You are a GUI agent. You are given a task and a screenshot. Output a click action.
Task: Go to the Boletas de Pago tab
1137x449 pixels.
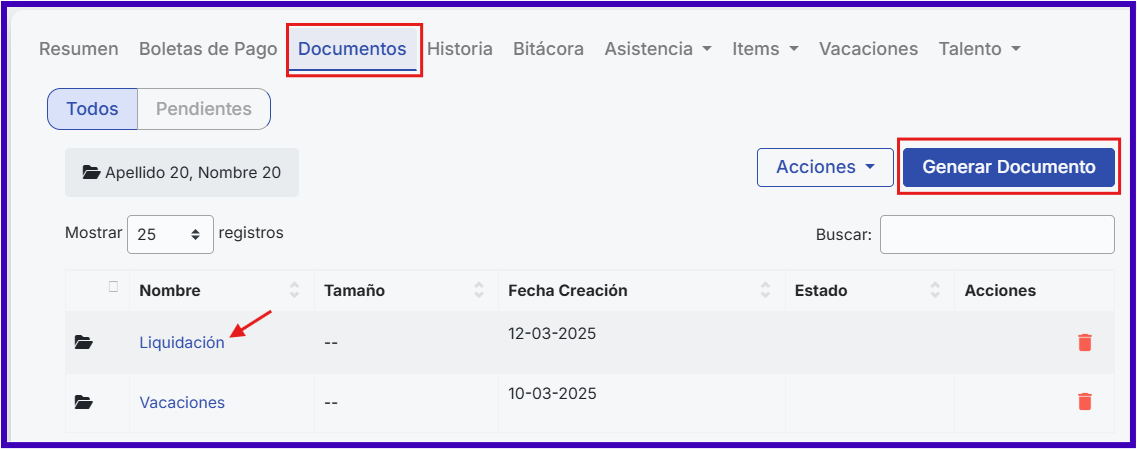coord(208,48)
